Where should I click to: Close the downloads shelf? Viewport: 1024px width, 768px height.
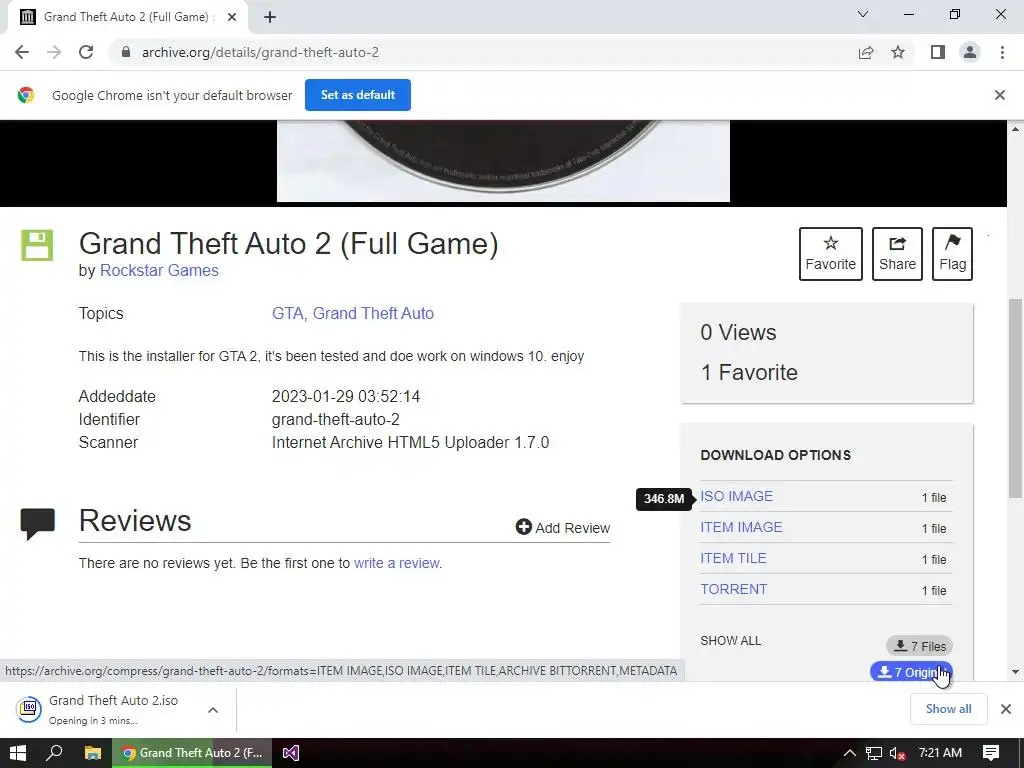1006,709
